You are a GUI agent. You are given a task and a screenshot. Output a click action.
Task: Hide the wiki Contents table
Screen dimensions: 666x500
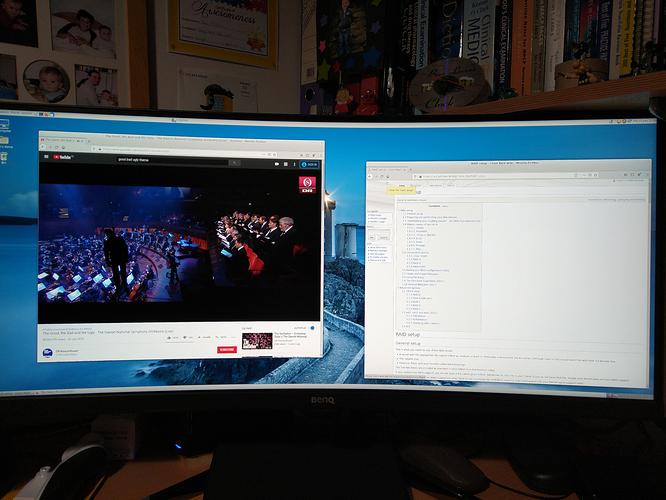pyautogui.click(x=445, y=206)
